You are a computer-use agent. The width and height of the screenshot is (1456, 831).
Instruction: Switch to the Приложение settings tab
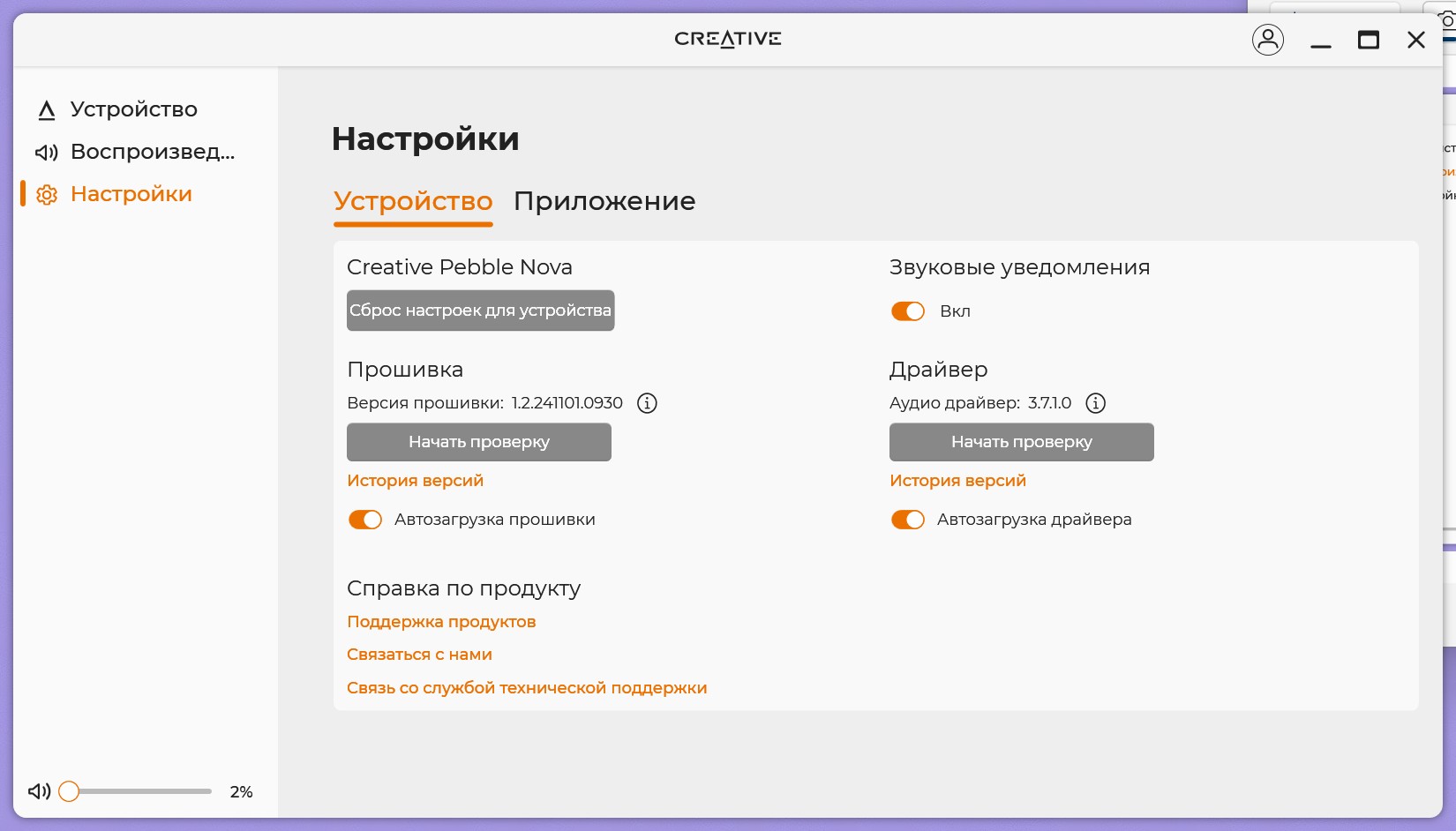coord(604,202)
